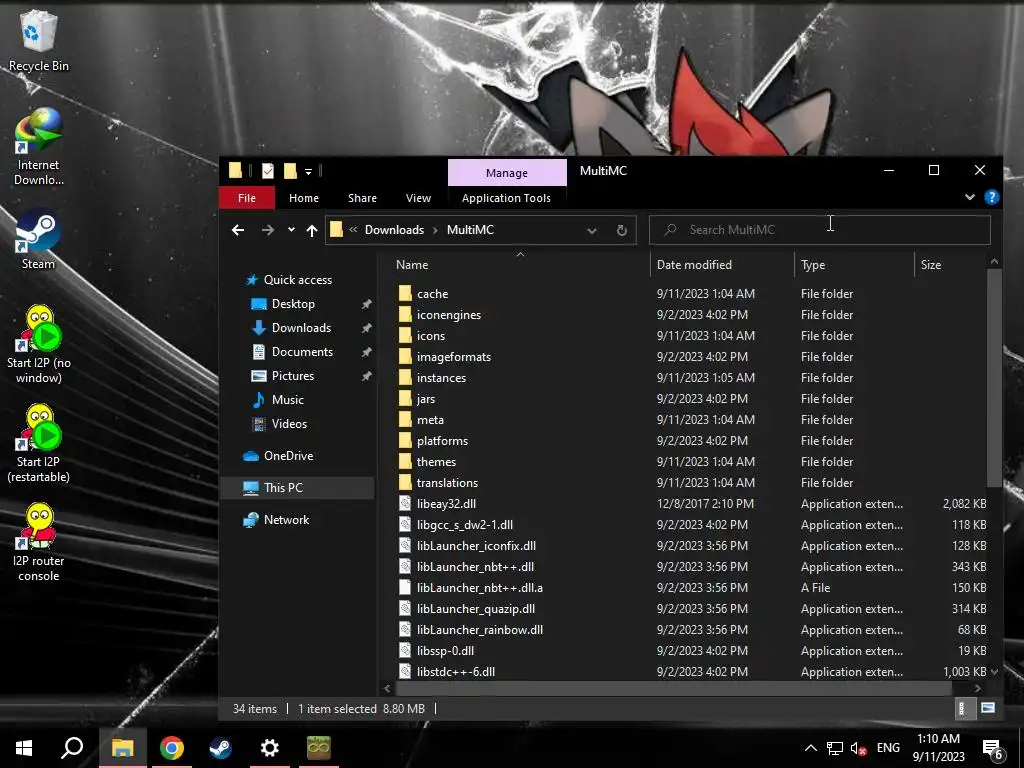Select libLauncher_nbt++.dll.a file
The image size is (1024, 768).
(x=479, y=588)
